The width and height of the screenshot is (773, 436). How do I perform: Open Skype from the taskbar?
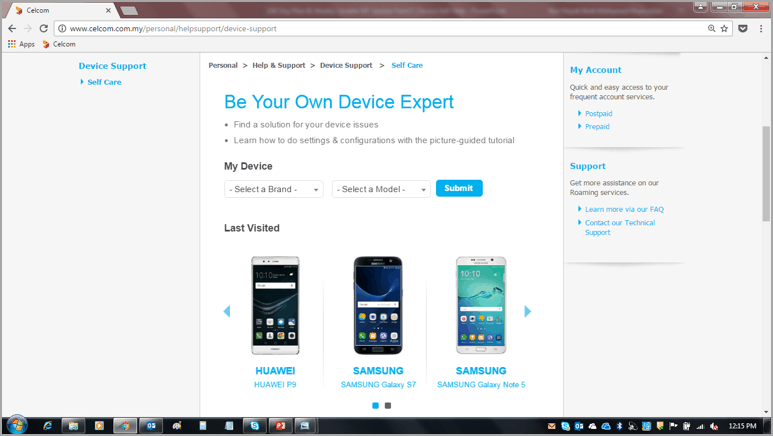[x=254, y=426]
